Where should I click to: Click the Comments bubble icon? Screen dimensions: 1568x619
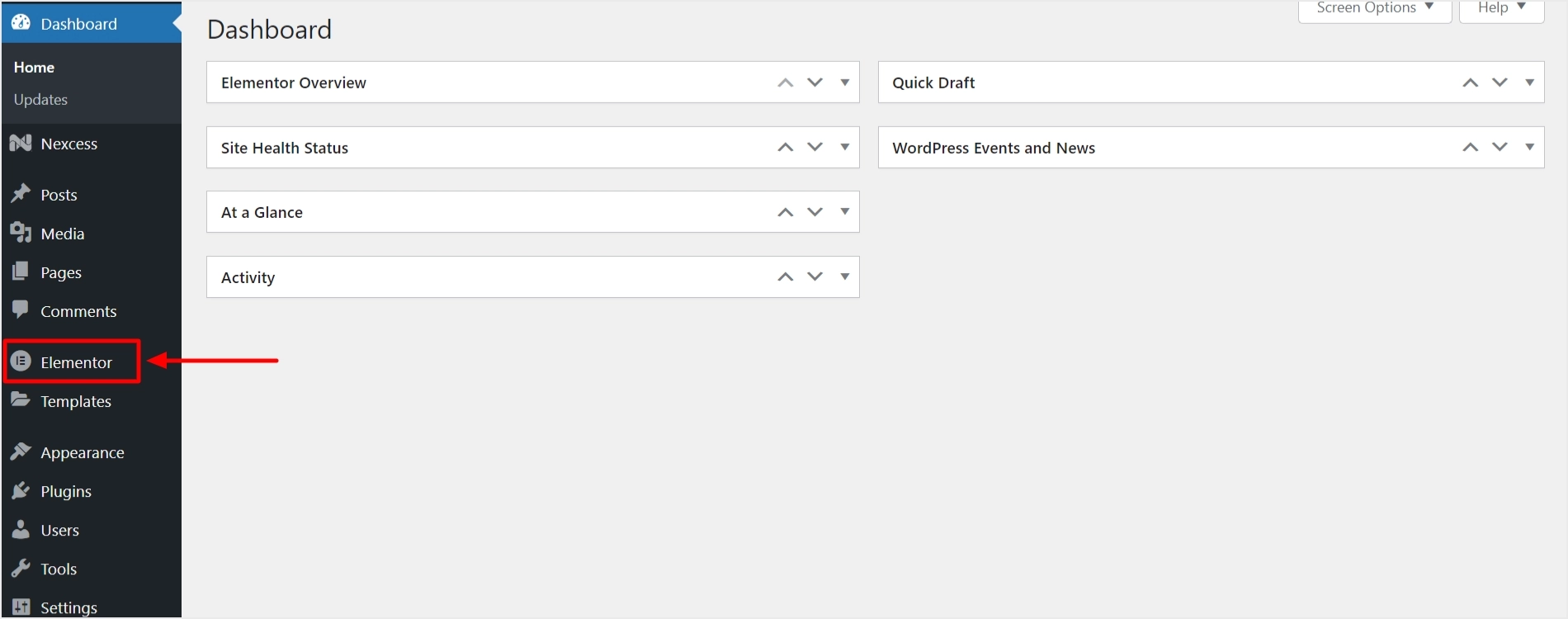[x=21, y=310]
